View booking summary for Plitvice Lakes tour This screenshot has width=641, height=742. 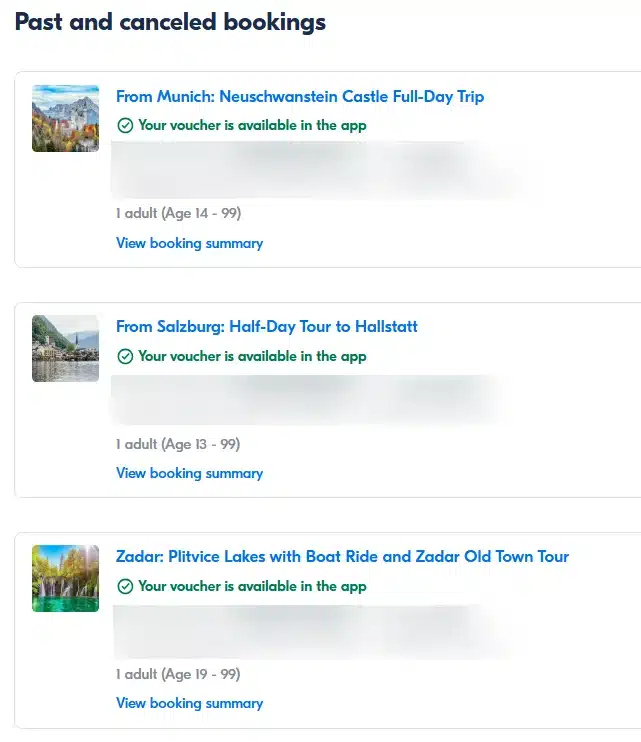pos(189,703)
